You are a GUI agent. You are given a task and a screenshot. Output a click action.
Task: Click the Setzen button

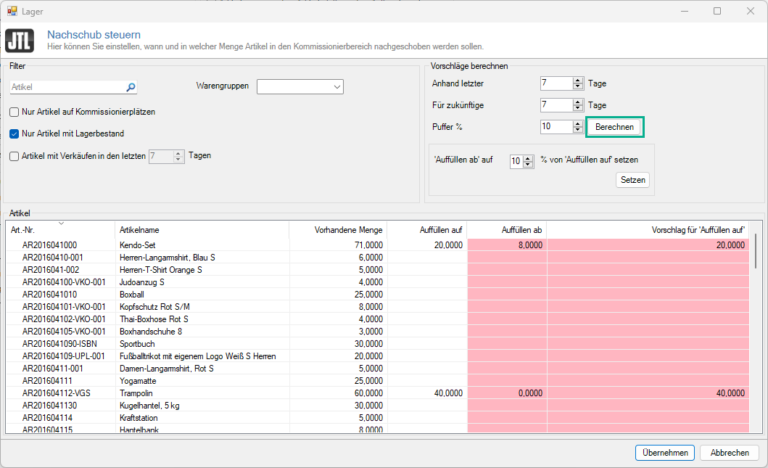[633, 180]
